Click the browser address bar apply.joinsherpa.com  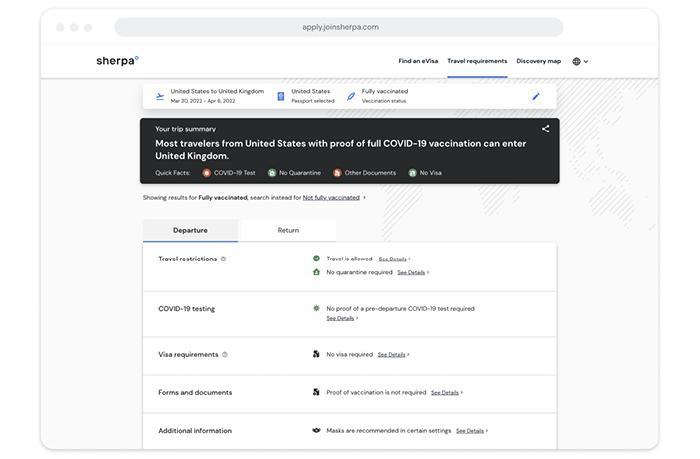[x=339, y=27]
